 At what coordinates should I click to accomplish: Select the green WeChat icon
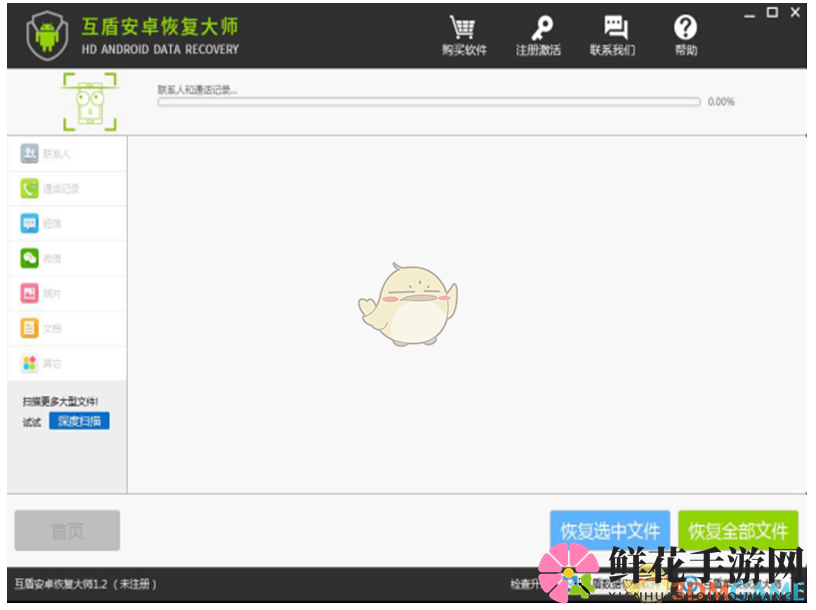30,258
